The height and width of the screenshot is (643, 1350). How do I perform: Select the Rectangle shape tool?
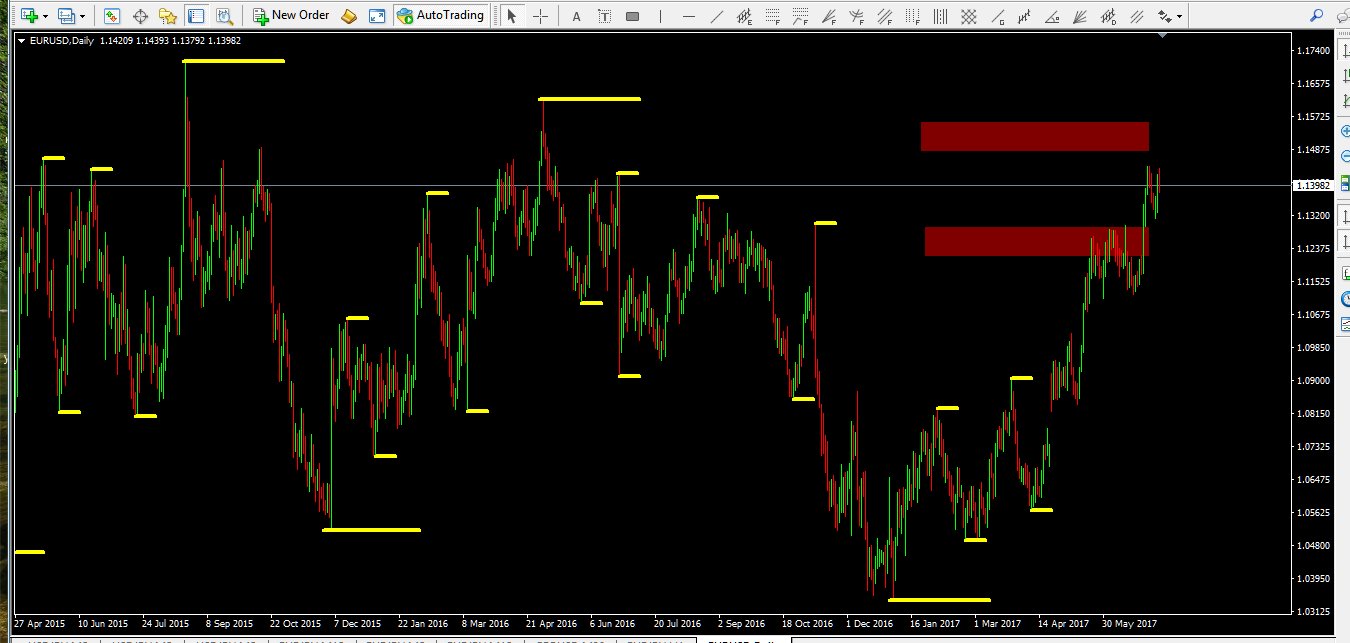(632, 16)
